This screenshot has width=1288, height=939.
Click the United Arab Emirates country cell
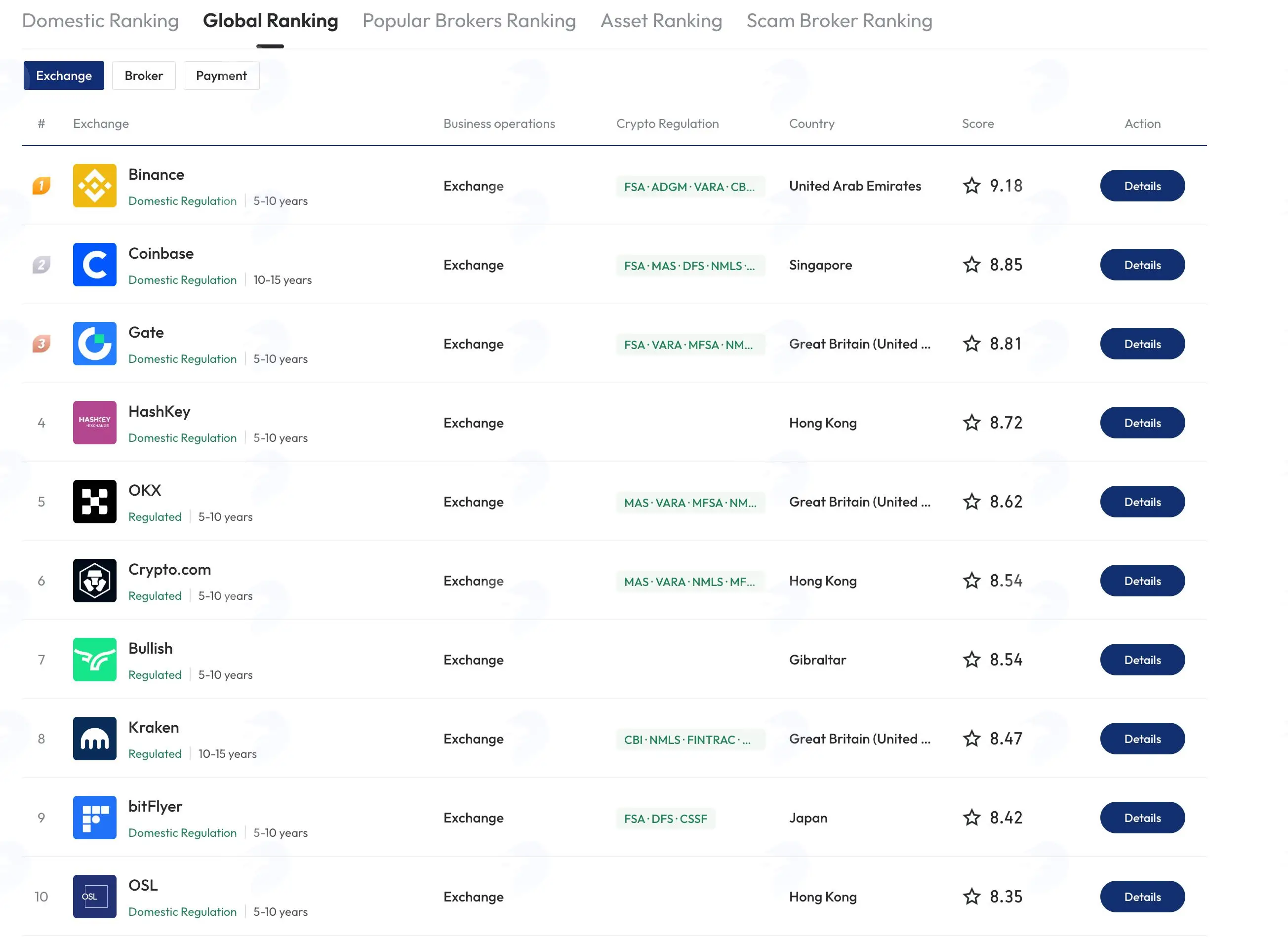tap(855, 186)
